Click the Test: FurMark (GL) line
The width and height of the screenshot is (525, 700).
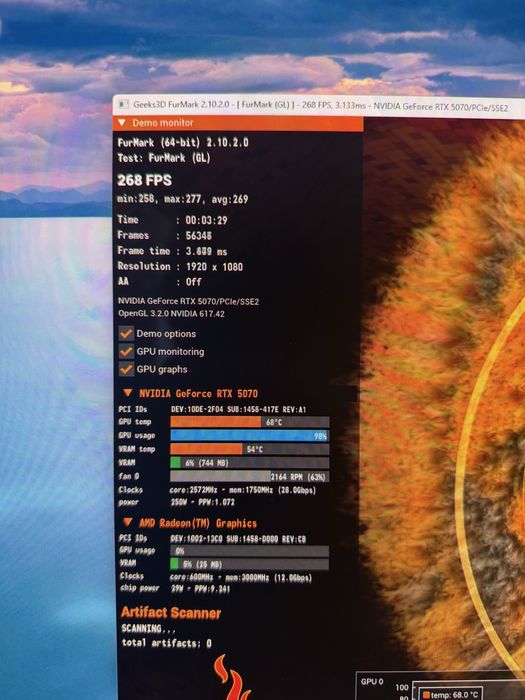[x=164, y=158]
